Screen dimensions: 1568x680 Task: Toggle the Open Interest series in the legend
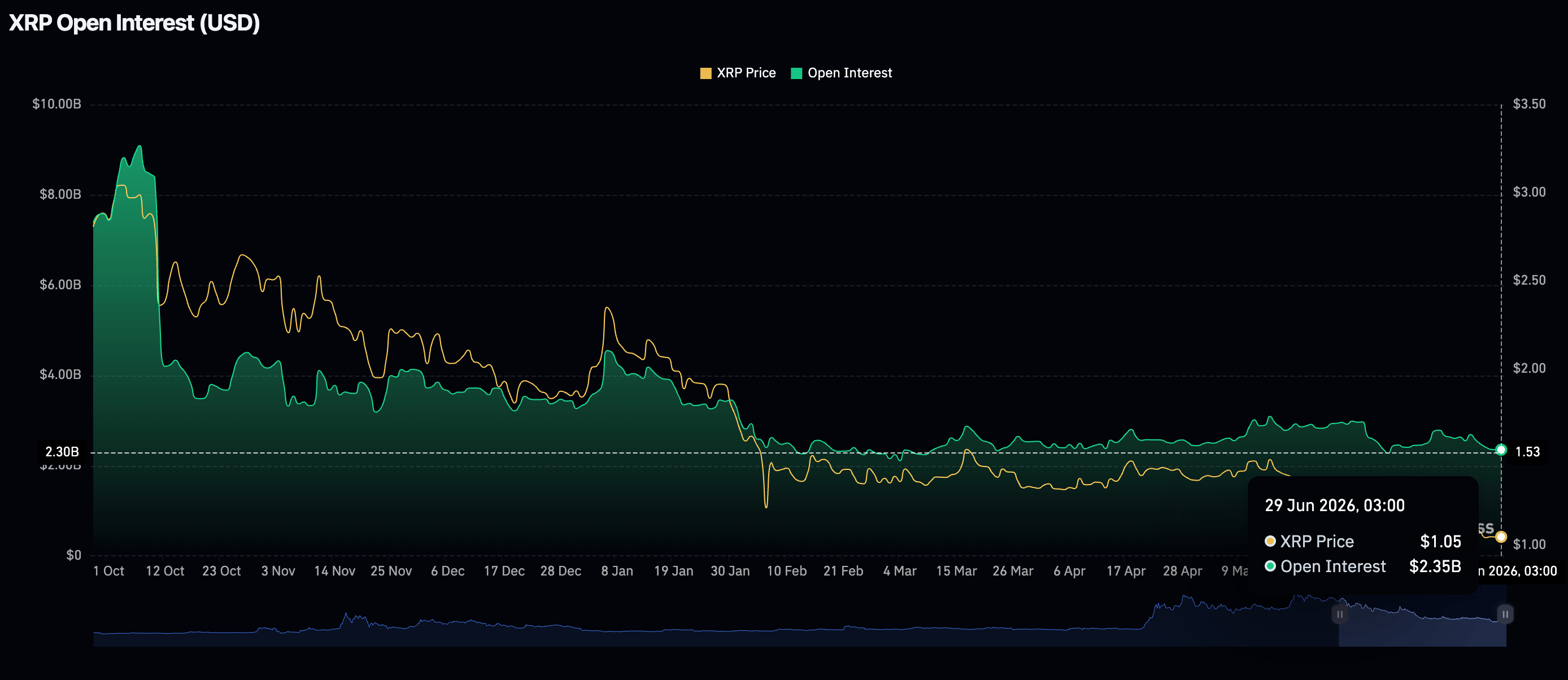[x=841, y=73]
